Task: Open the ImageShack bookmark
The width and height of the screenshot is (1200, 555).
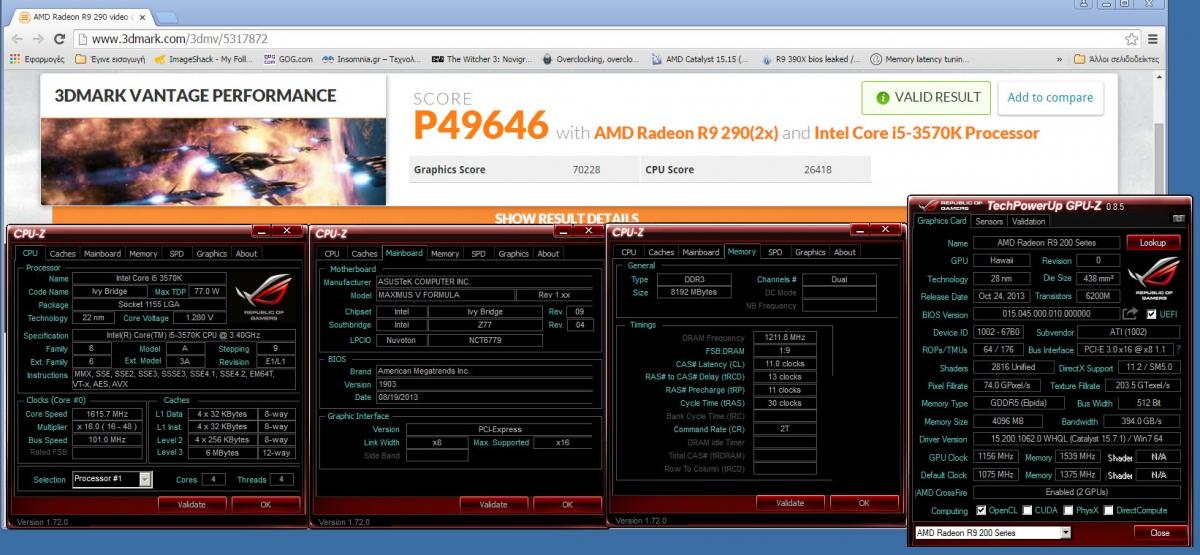Action: (x=203, y=59)
